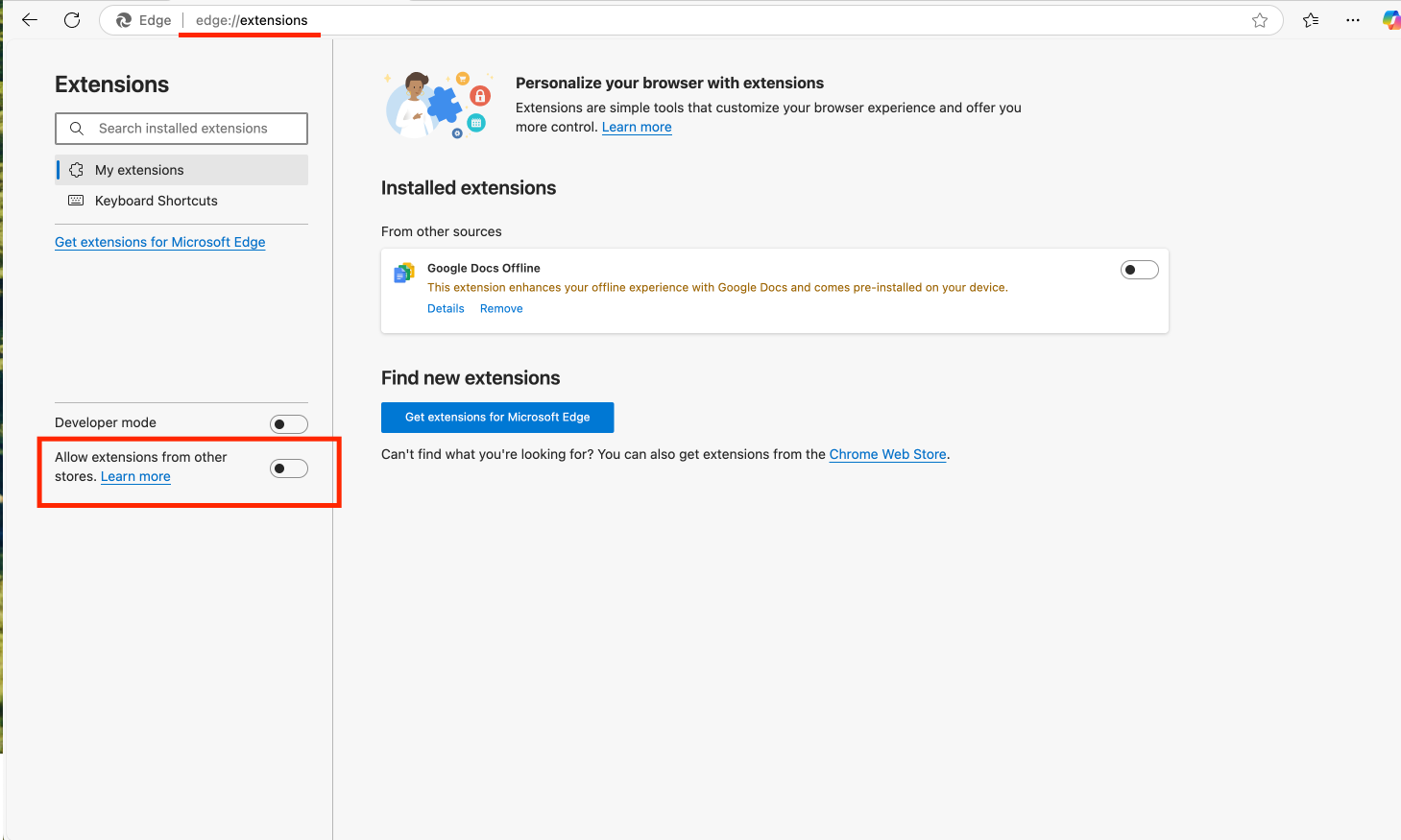Turn on Developer mode toggle
Viewport: 1401px width, 840px height.
[289, 424]
